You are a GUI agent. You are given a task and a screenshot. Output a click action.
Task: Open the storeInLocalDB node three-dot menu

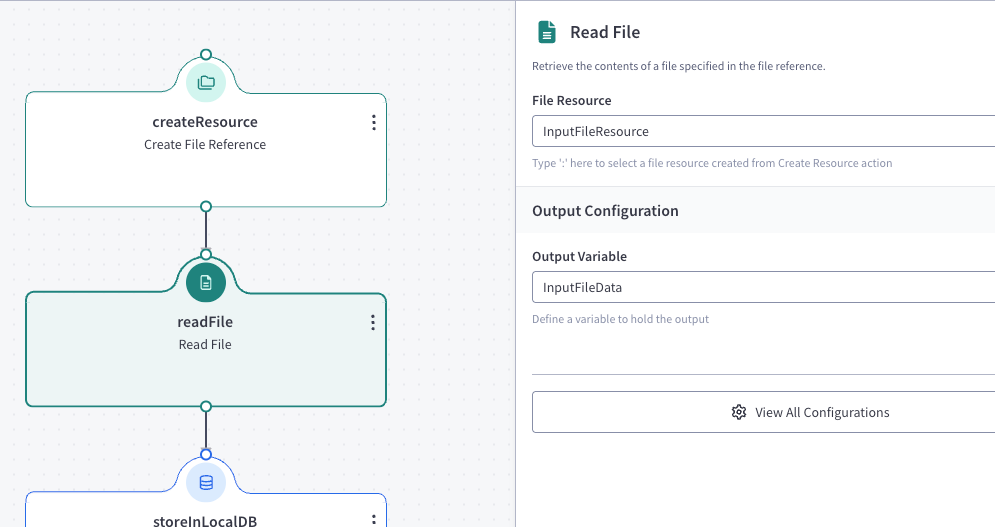(374, 520)
